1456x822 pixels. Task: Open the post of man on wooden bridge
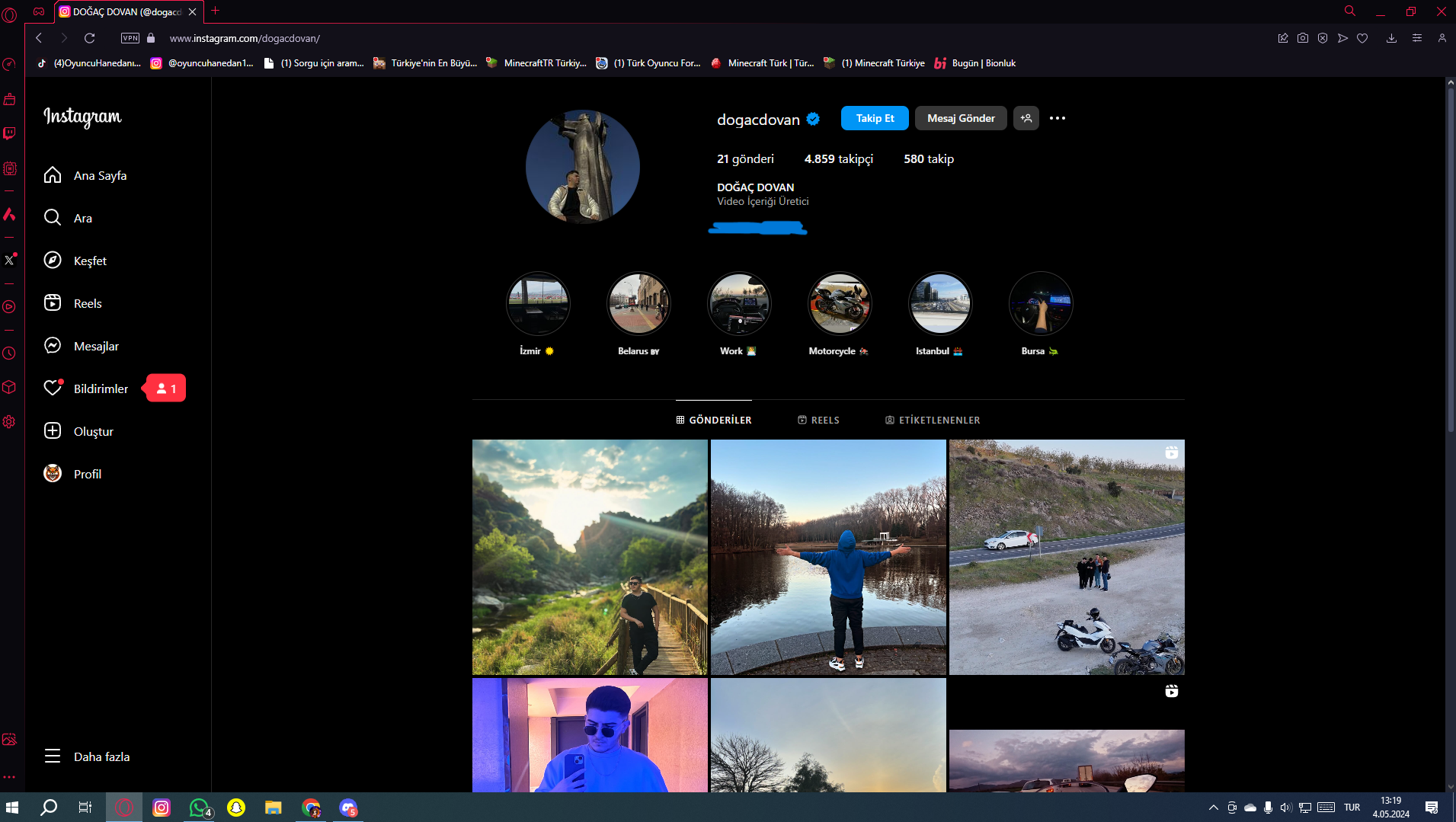pyautogui.click(x=590, y=557)
